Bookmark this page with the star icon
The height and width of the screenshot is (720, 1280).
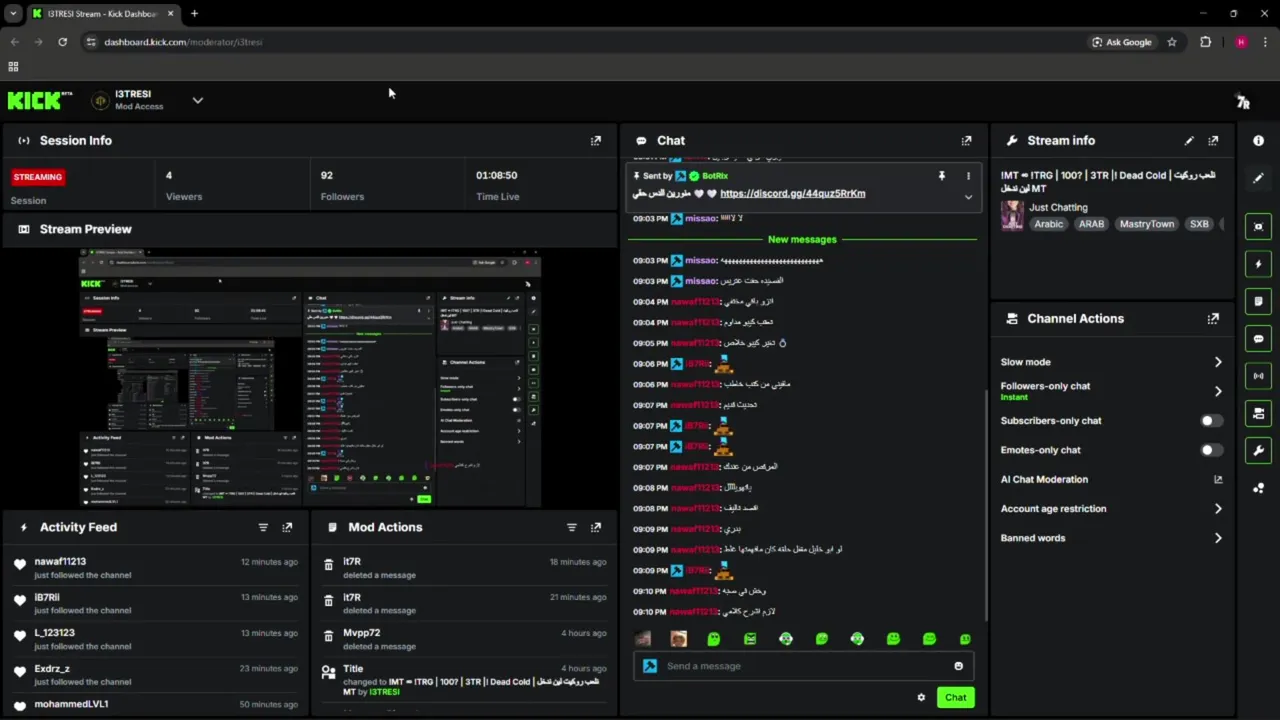(1172, 42)
